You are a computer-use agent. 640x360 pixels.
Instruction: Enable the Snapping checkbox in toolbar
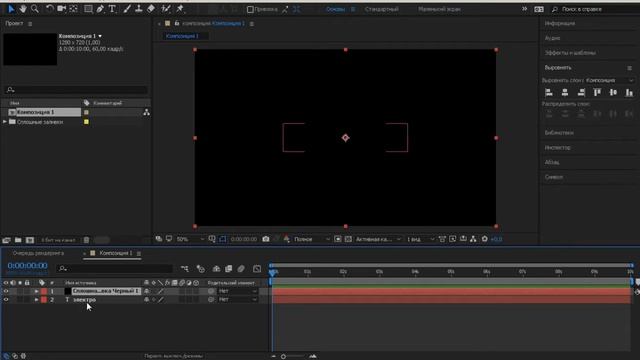[x=250, y=9]
